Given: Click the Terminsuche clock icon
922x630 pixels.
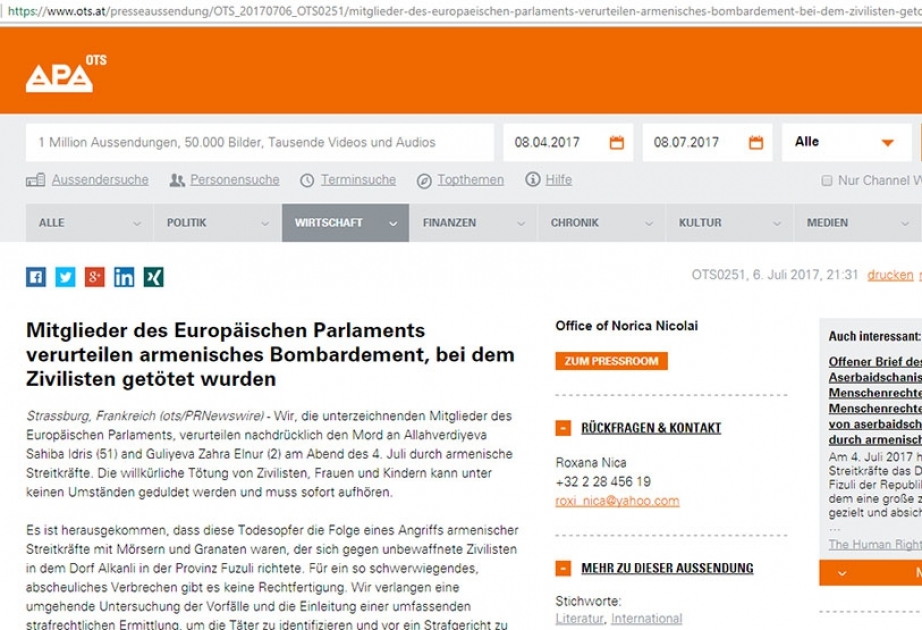Looking at the screenshot, I should click(307, 181).
